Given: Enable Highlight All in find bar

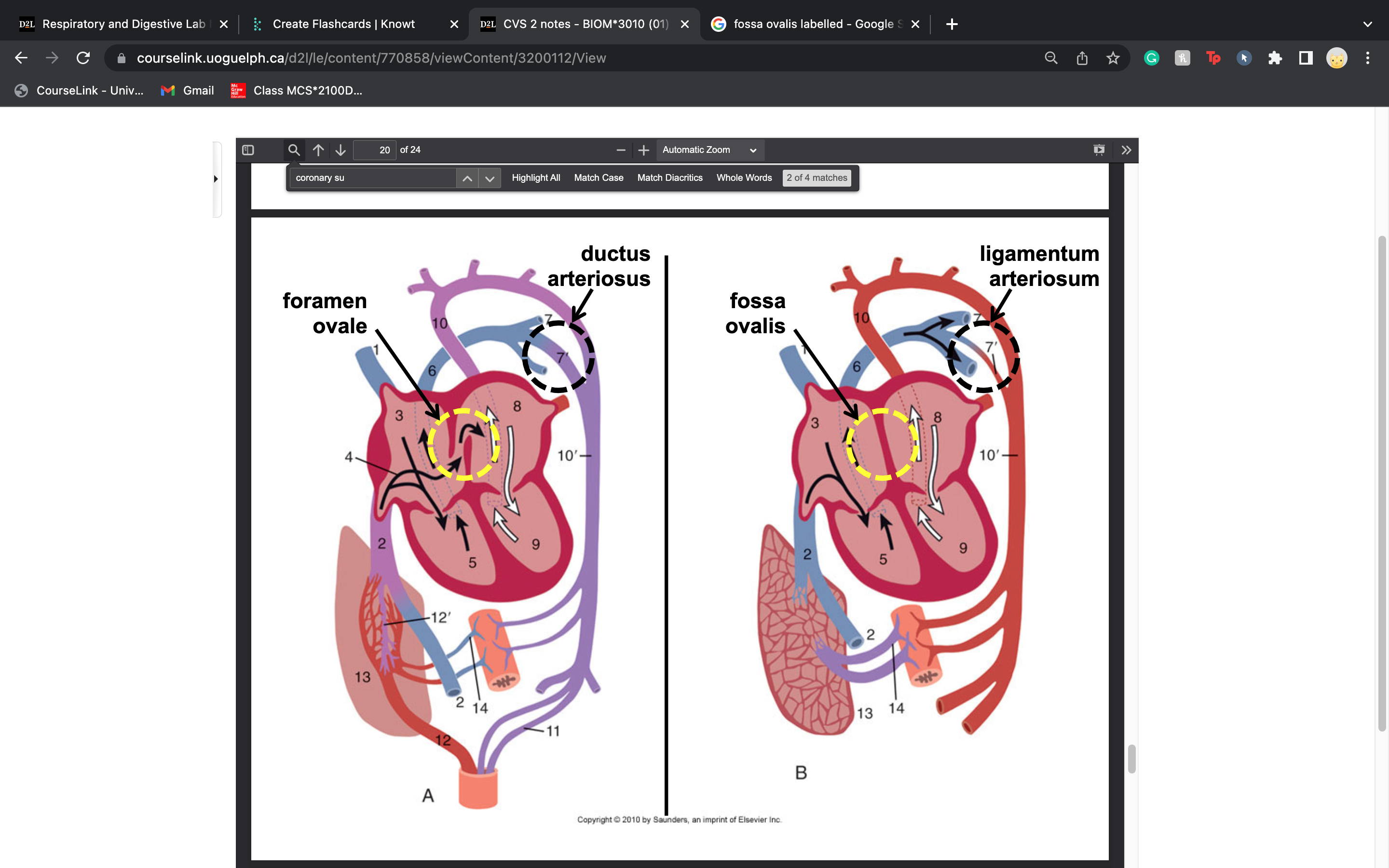Looking at the screenshot, I should click(x=535, y=178).
